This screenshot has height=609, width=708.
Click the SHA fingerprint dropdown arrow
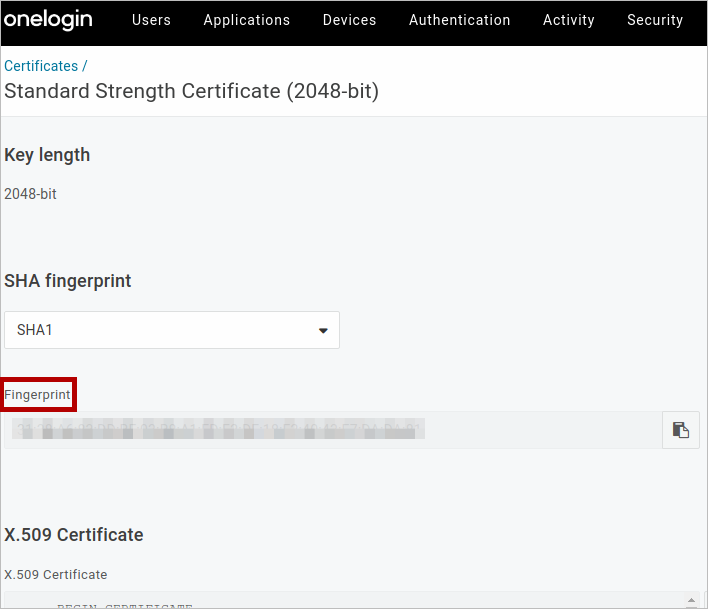pyautogui.click(x=323, y=331)
